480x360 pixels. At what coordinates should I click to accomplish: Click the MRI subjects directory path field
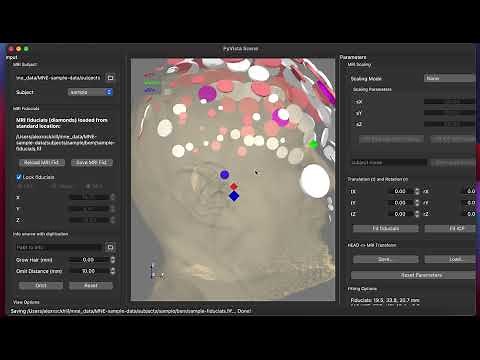(58, 78)
